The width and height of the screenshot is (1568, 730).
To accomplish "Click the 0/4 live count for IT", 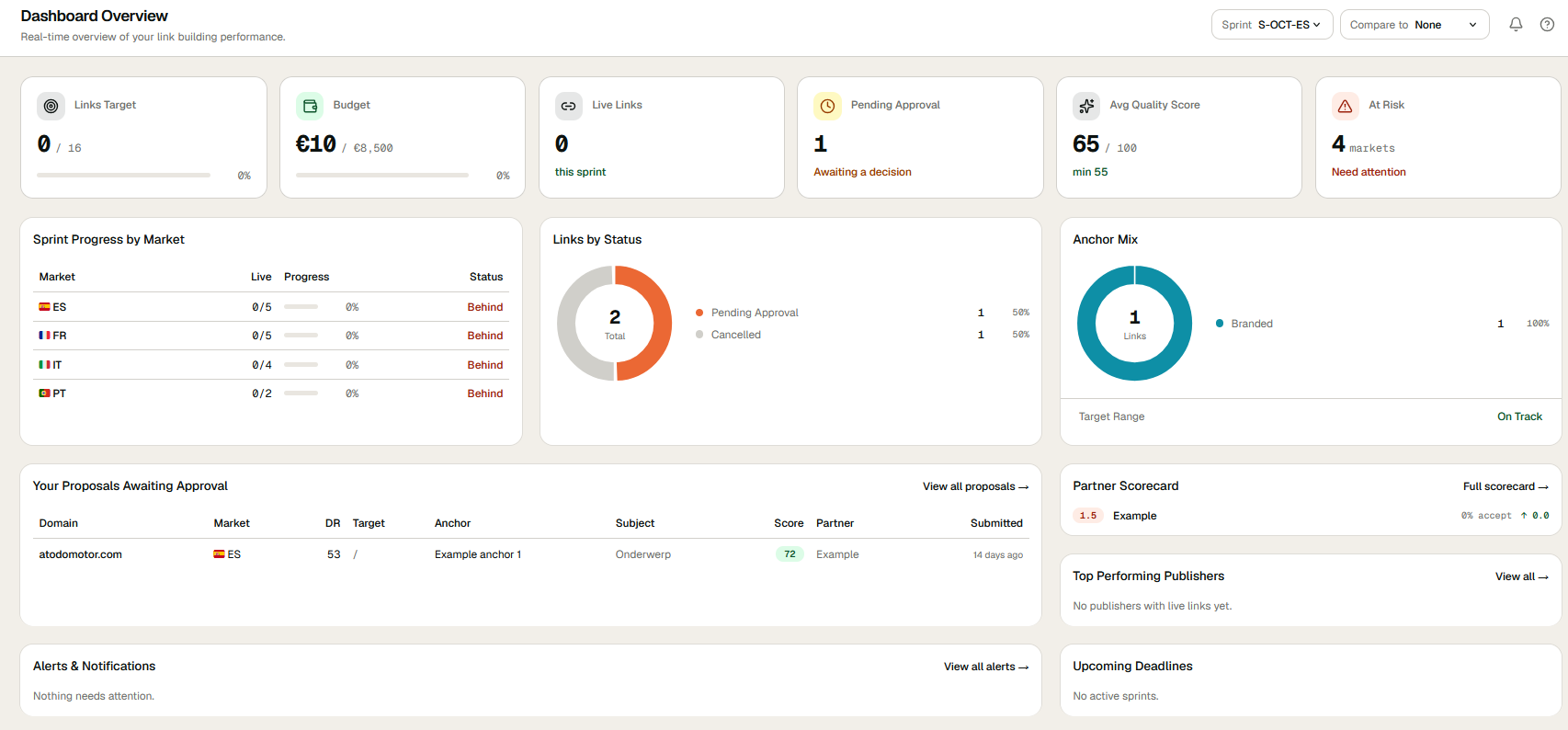I will click(262, 365).
